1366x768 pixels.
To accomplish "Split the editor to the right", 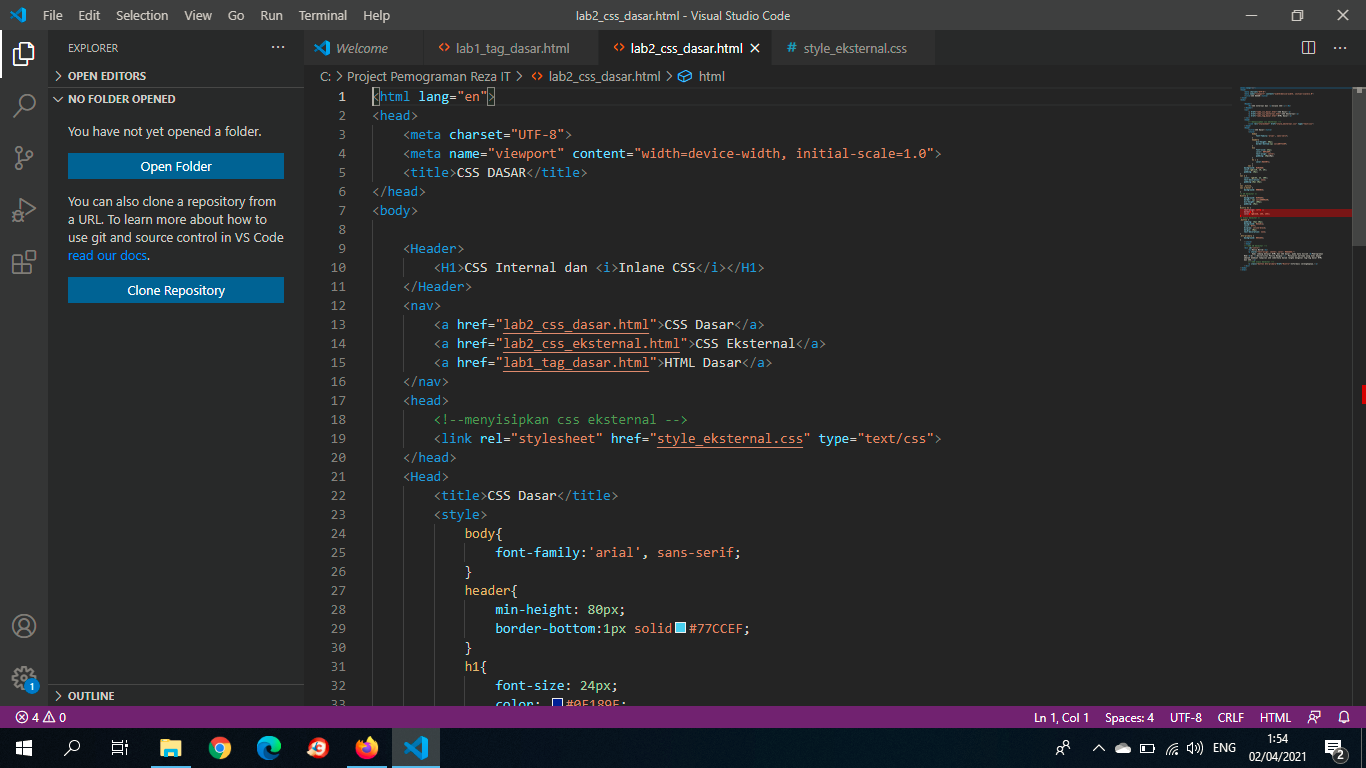I will click(1308, 47).
